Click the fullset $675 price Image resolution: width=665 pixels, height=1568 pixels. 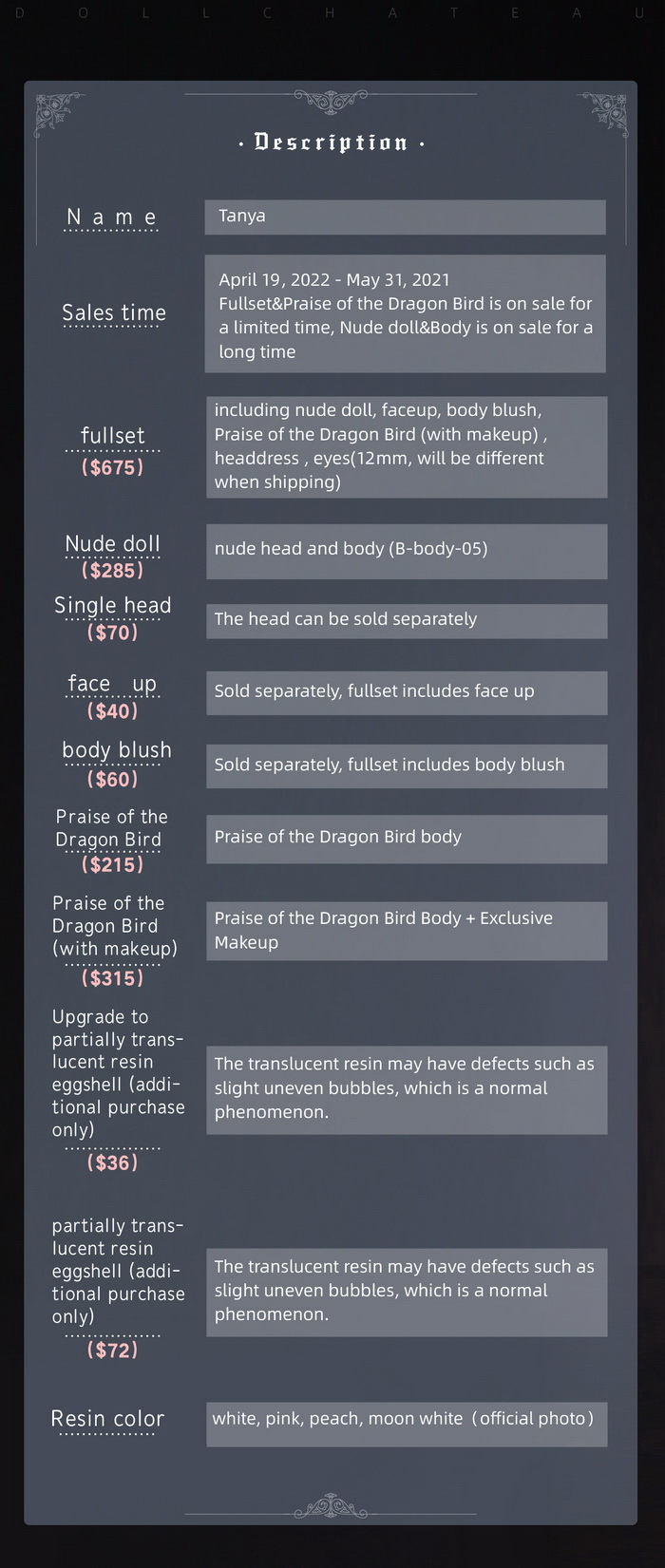pos(112,467)
